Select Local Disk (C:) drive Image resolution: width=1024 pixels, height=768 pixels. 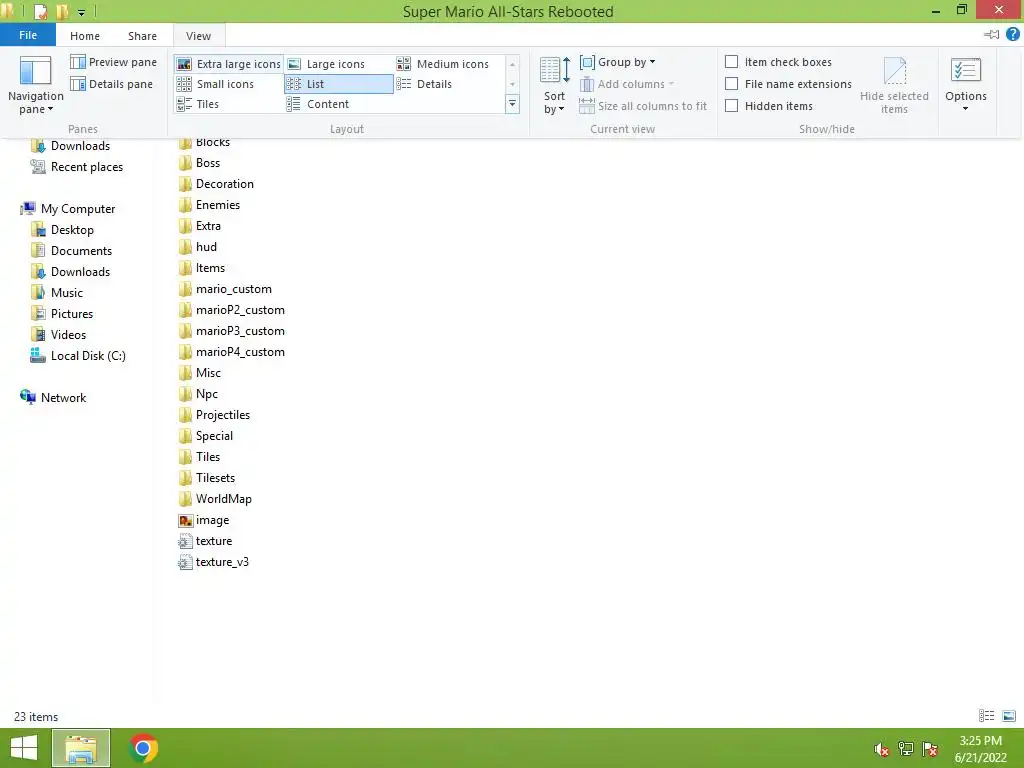pos(78,356)
